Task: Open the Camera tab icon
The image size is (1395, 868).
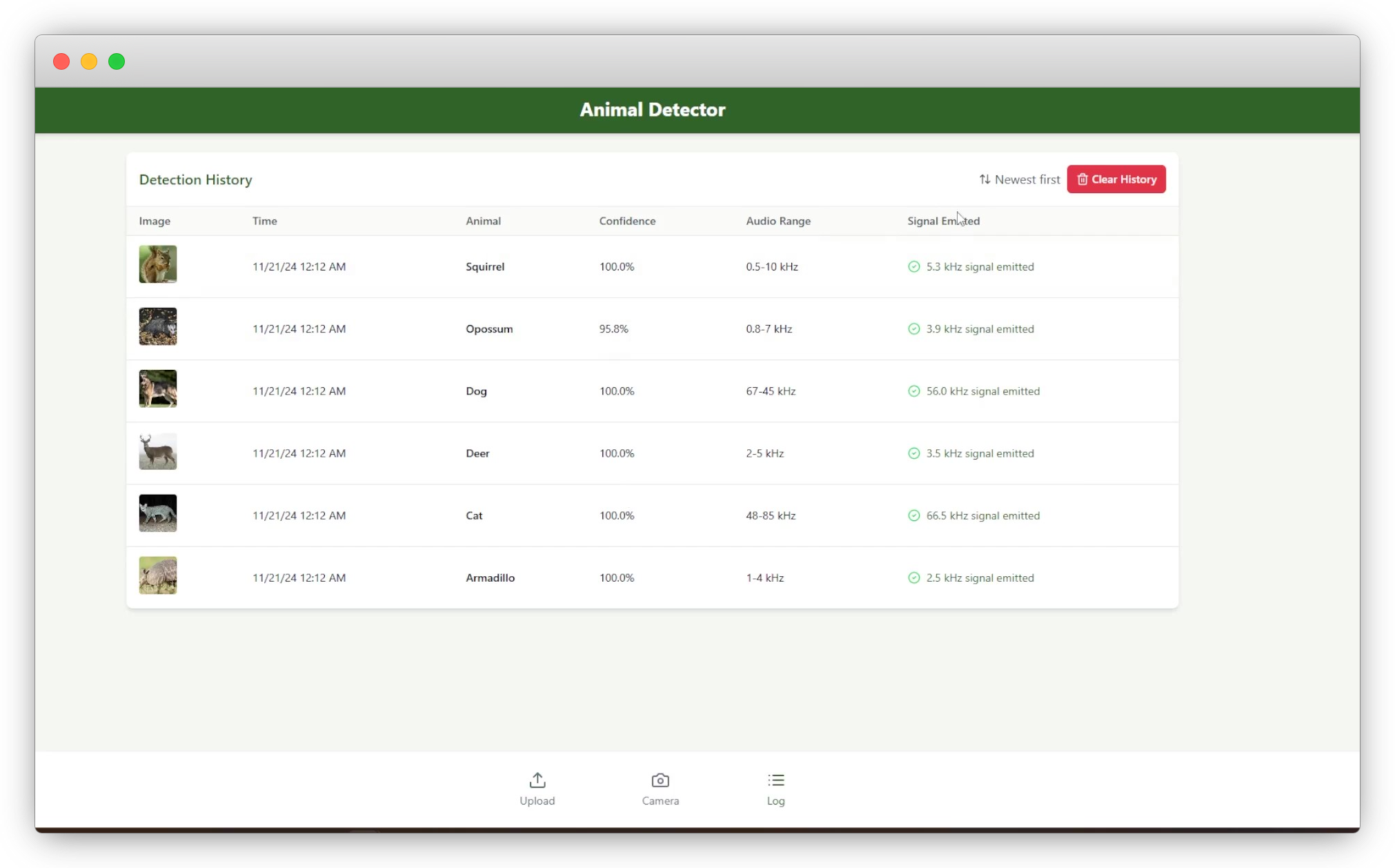Action: (660, 780)
